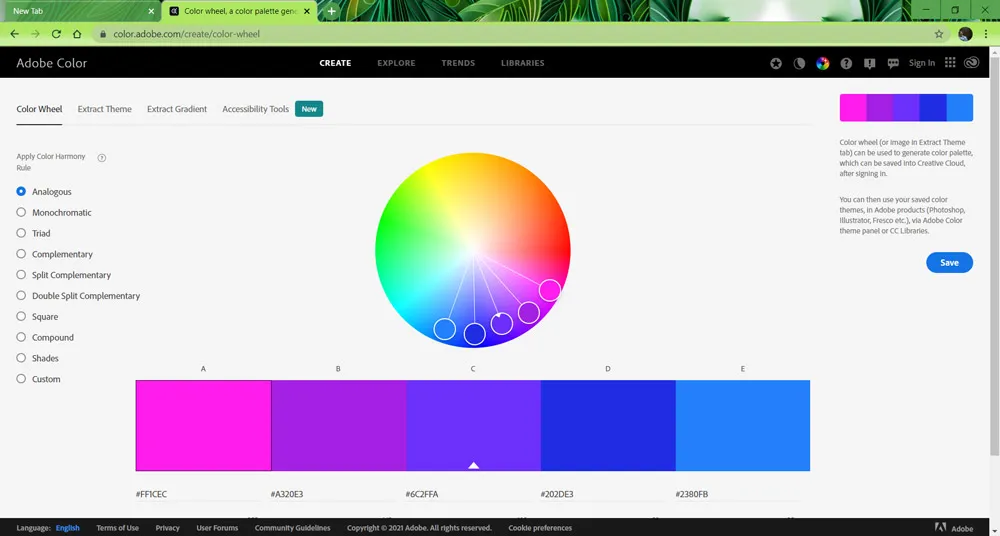Open Cookie preferences link
Image resolution: width=1000 pixels, height=536 pixels.
[540, 528]
